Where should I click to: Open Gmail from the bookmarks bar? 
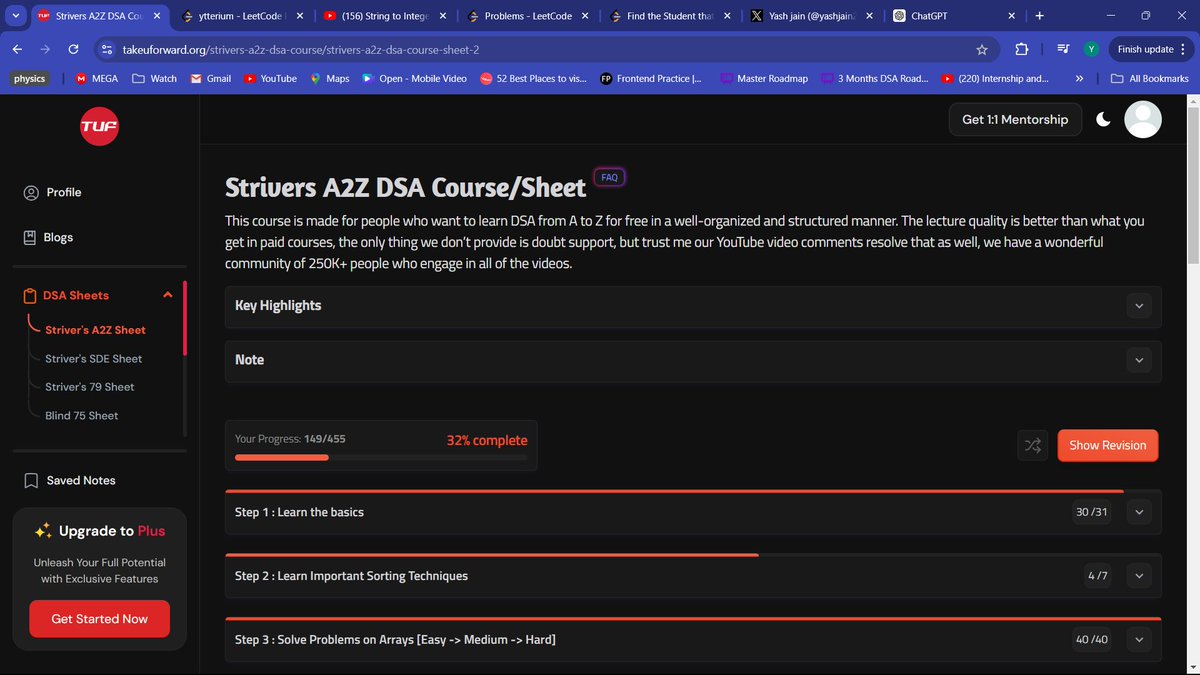tap(210, 78)
